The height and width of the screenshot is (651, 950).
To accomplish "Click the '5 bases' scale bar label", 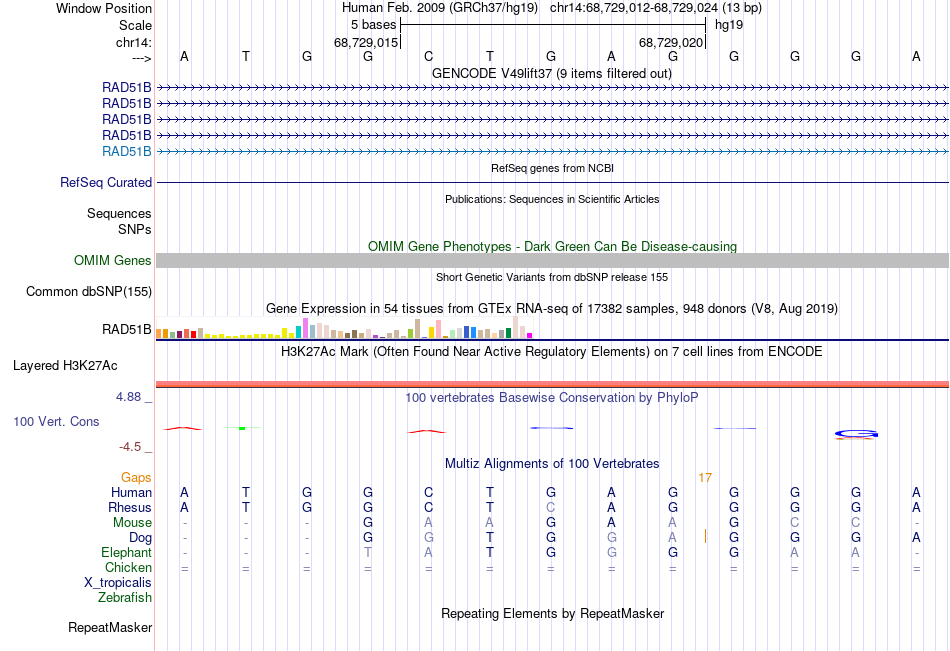I will (373, 25).
